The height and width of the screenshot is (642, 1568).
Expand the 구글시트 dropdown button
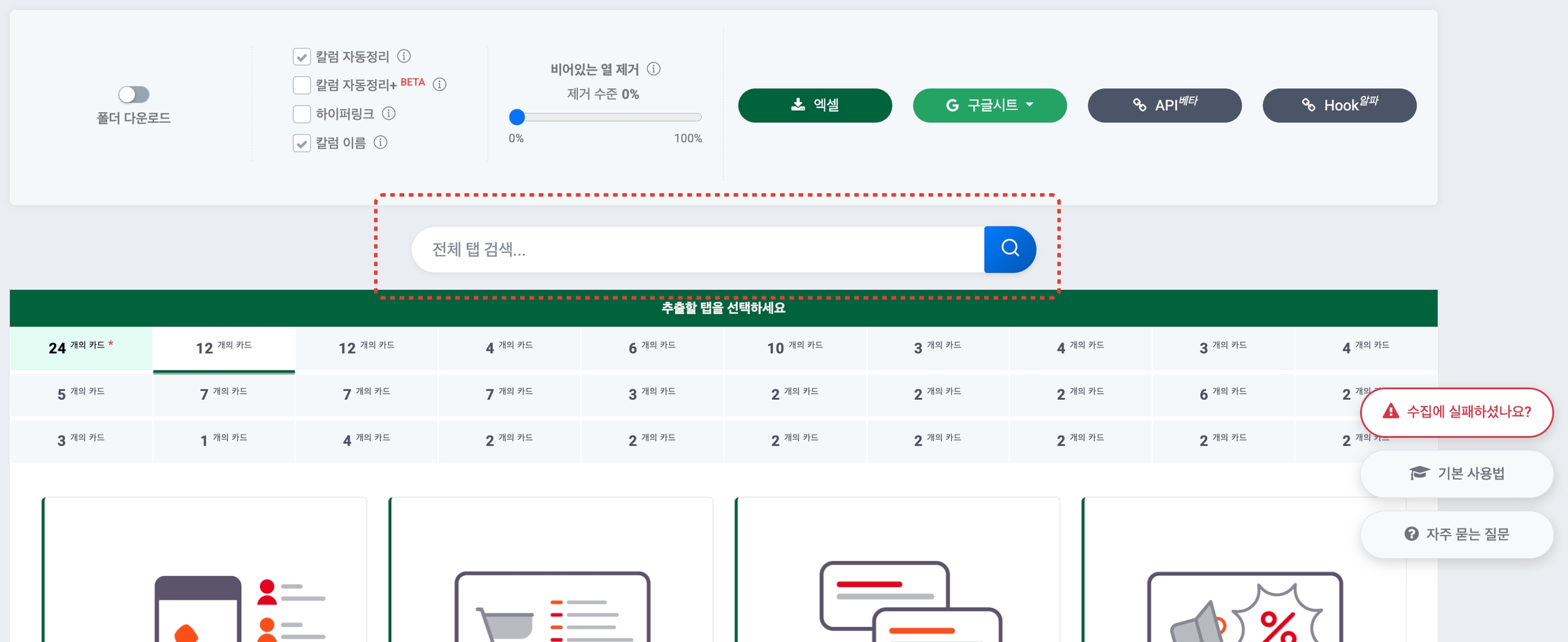pos(990,105)
